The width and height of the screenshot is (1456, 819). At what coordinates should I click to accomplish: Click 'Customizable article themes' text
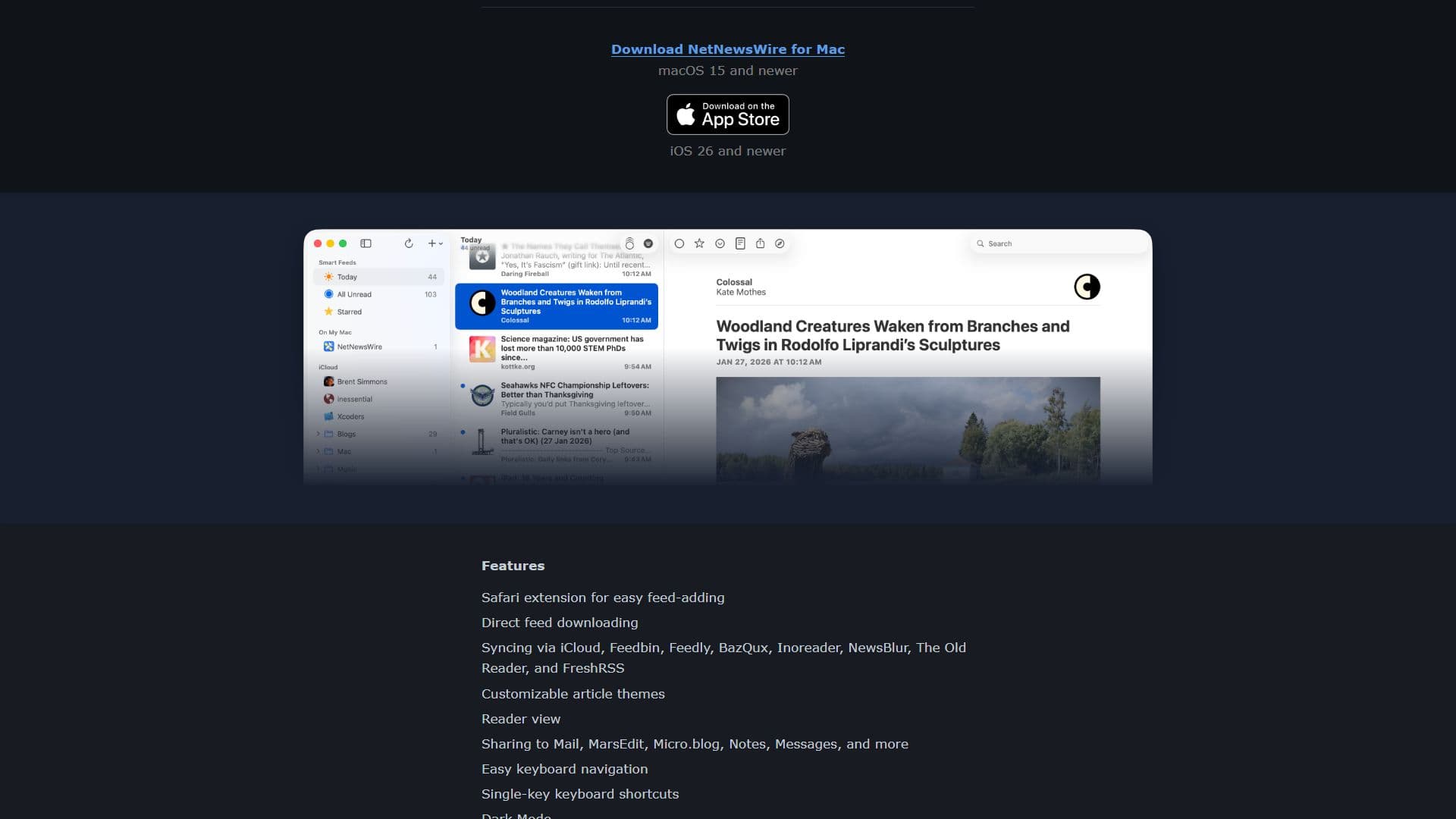pyautogui.click(x=573, y=694)
